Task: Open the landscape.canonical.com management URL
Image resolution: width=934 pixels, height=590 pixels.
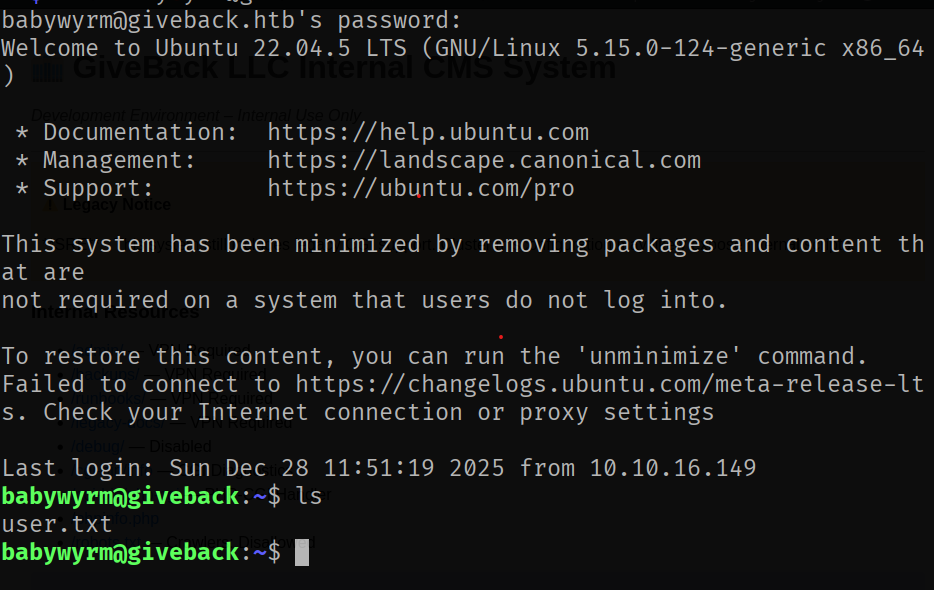Action: [x=484, y=160]
